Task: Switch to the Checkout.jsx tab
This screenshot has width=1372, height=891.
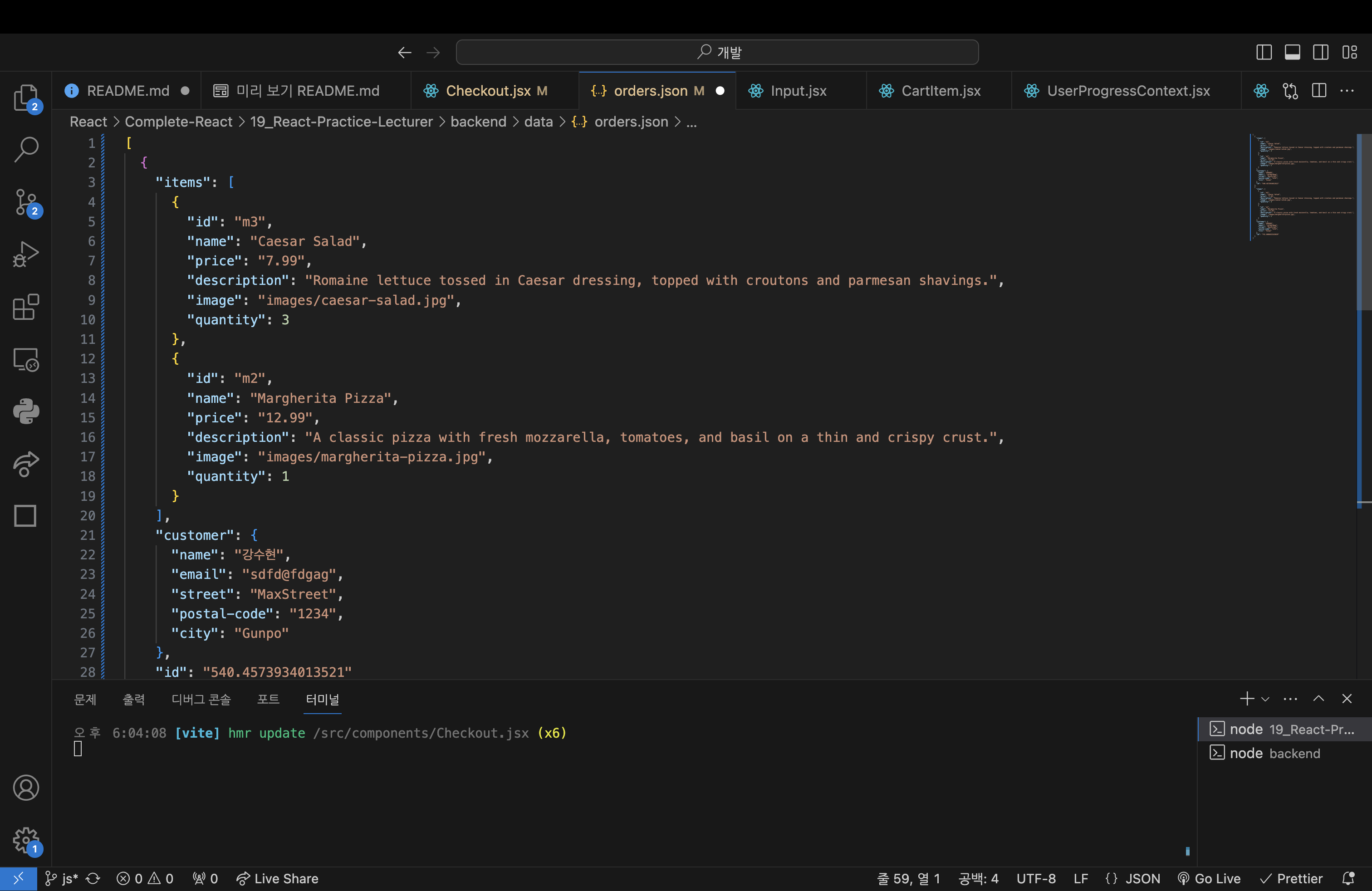Action: click(488, 91)
